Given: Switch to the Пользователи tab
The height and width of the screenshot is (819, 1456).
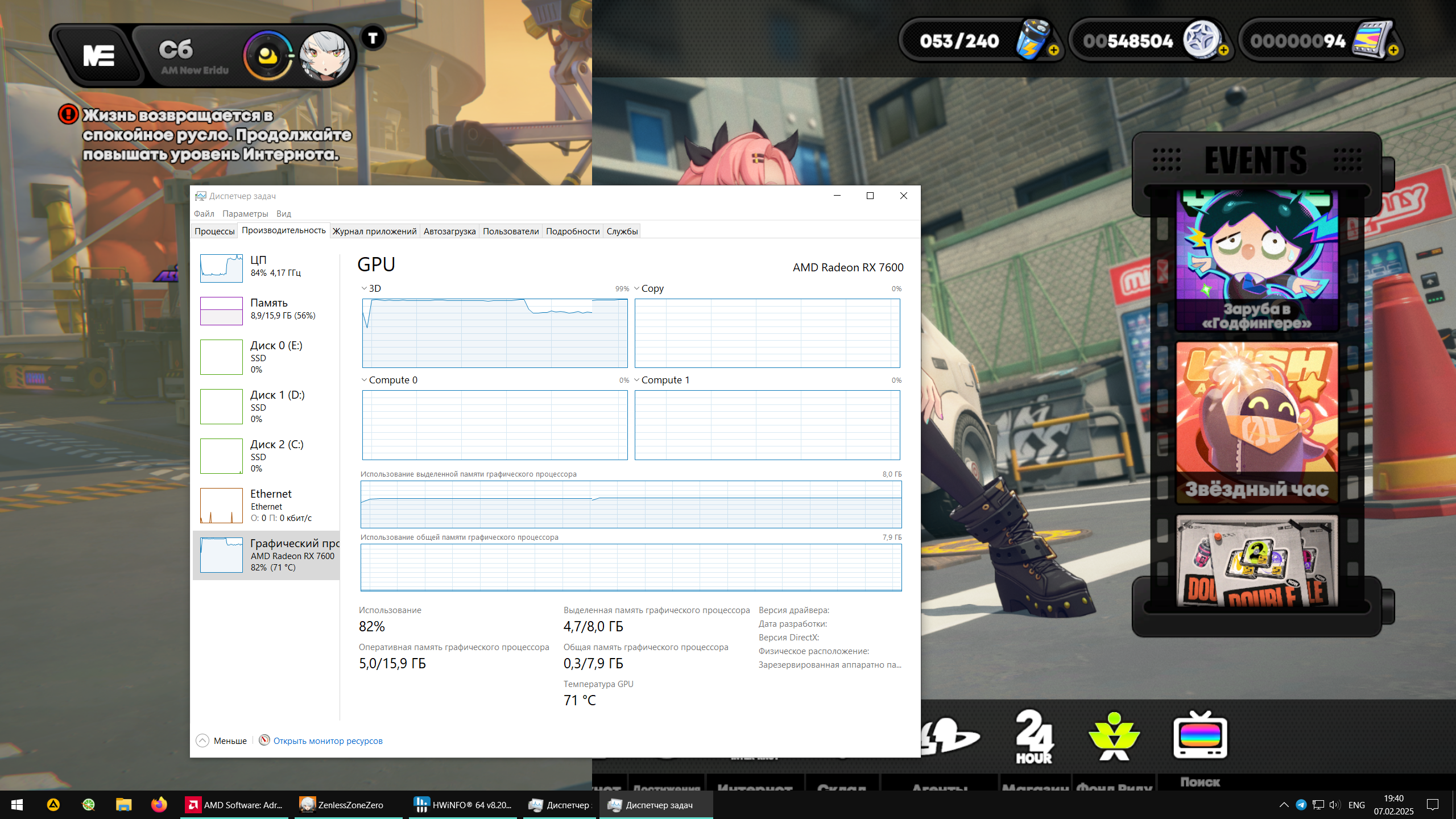Looking at the screenshot, I should [x=511, y=231].
